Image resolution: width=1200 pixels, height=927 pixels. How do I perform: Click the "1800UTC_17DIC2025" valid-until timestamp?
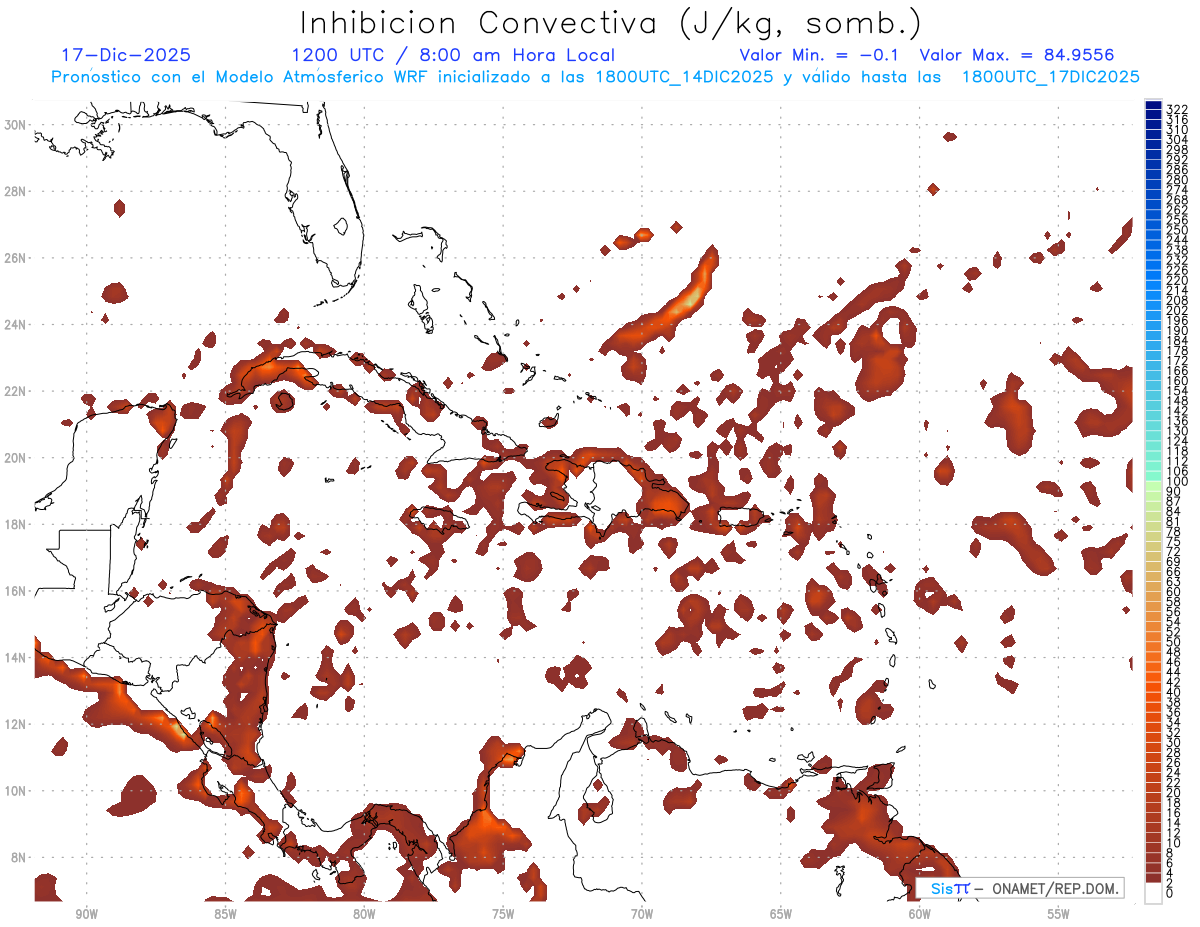point(1051,77)
